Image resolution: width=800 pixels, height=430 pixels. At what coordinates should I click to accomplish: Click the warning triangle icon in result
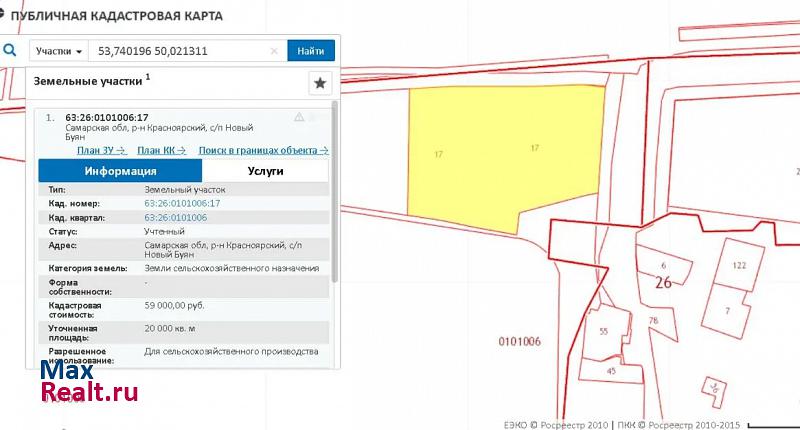pos(299,117)
